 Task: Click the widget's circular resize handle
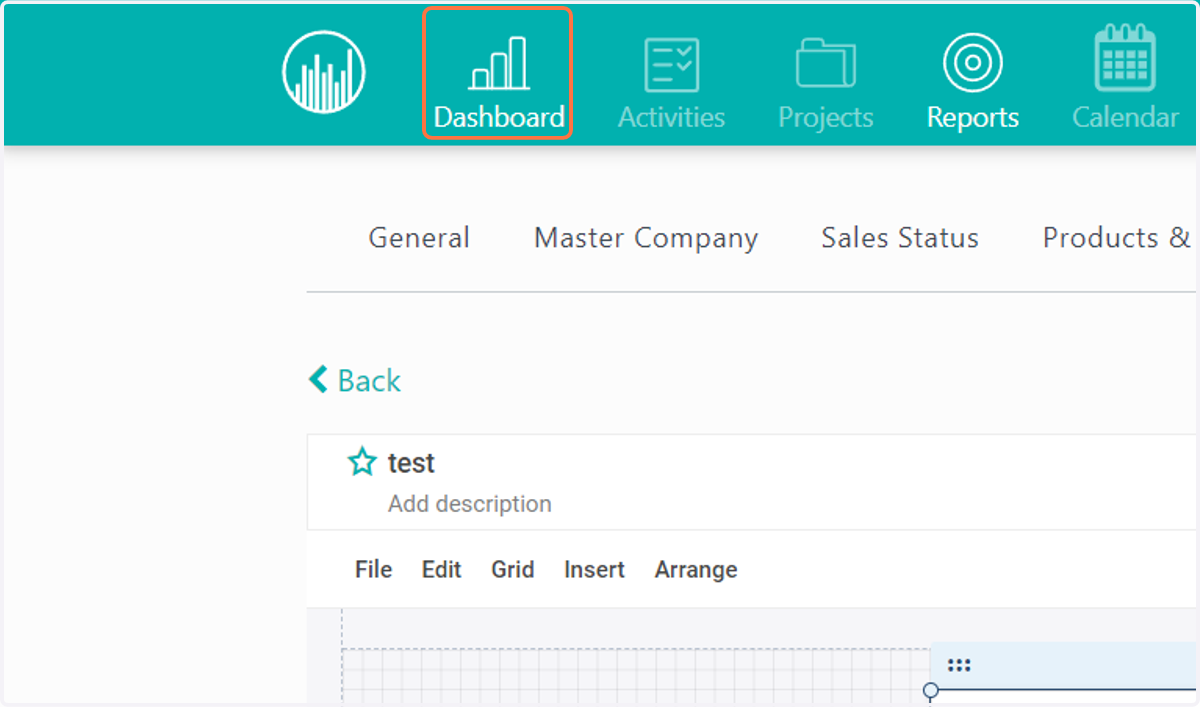tap(931, 690)
